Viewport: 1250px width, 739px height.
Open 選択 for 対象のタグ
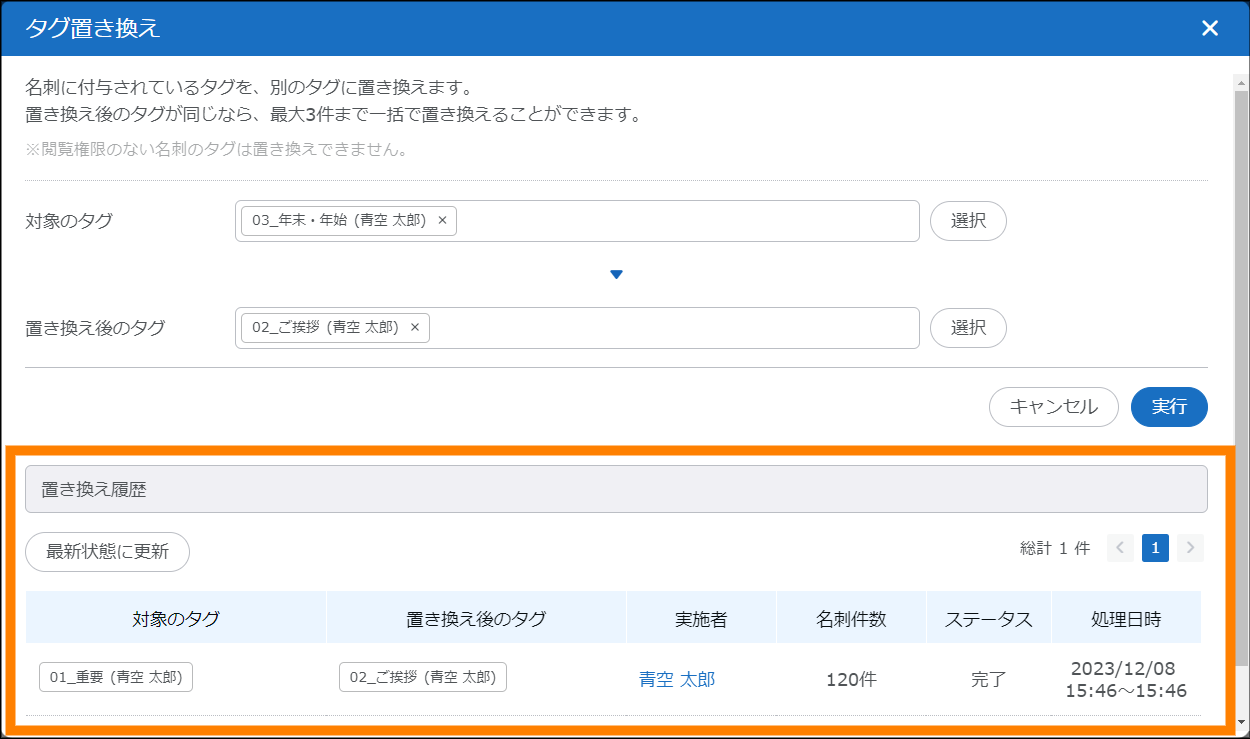[967, 221]
